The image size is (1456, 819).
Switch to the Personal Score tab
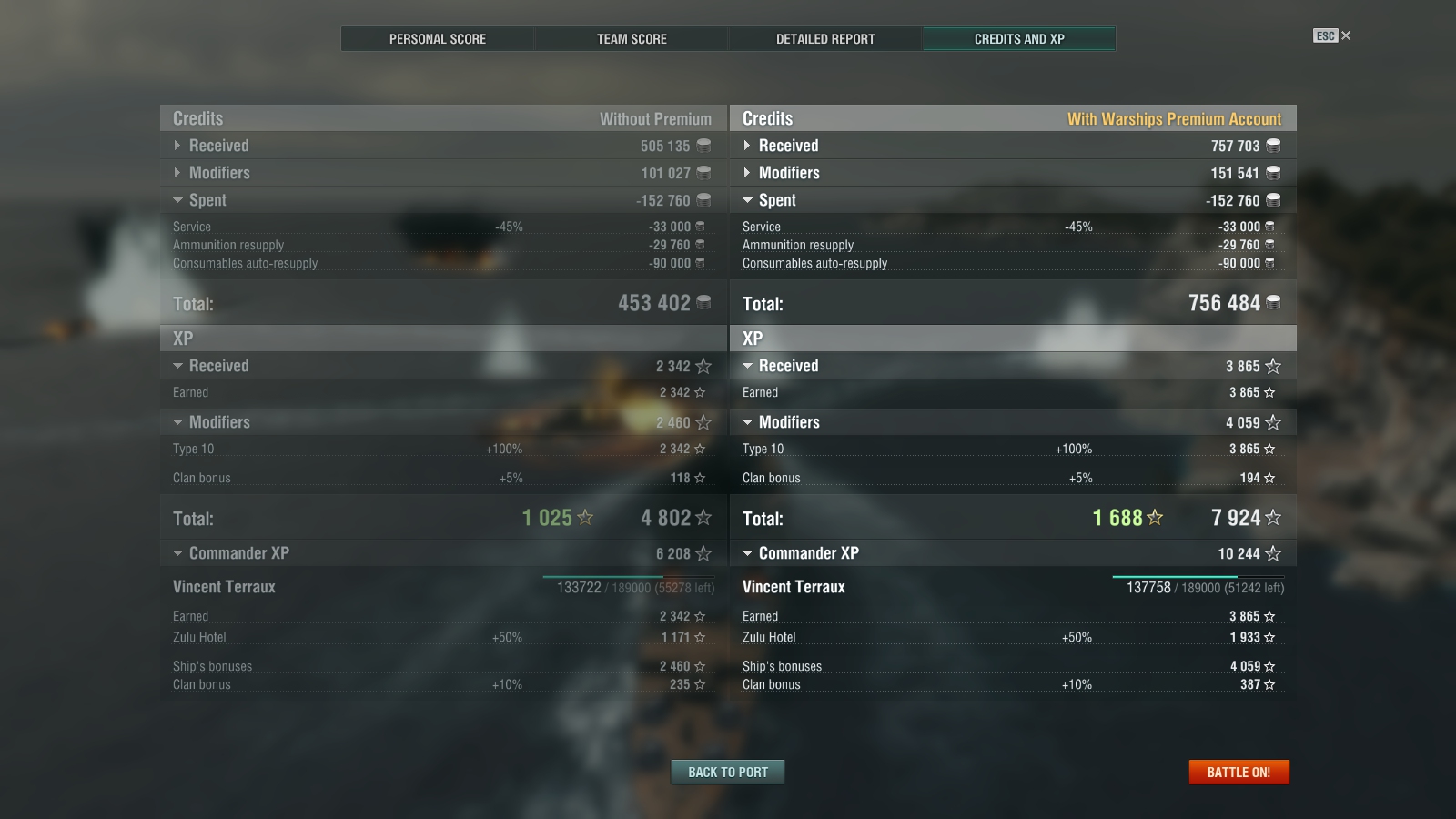click(x=438, y=39)
